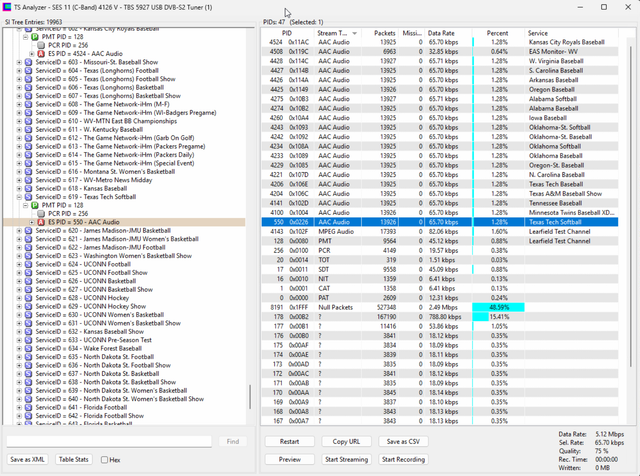Viewport: 640px width, 476px height.
Task: Sort by Missing packets column header
Action: [411, 33]
